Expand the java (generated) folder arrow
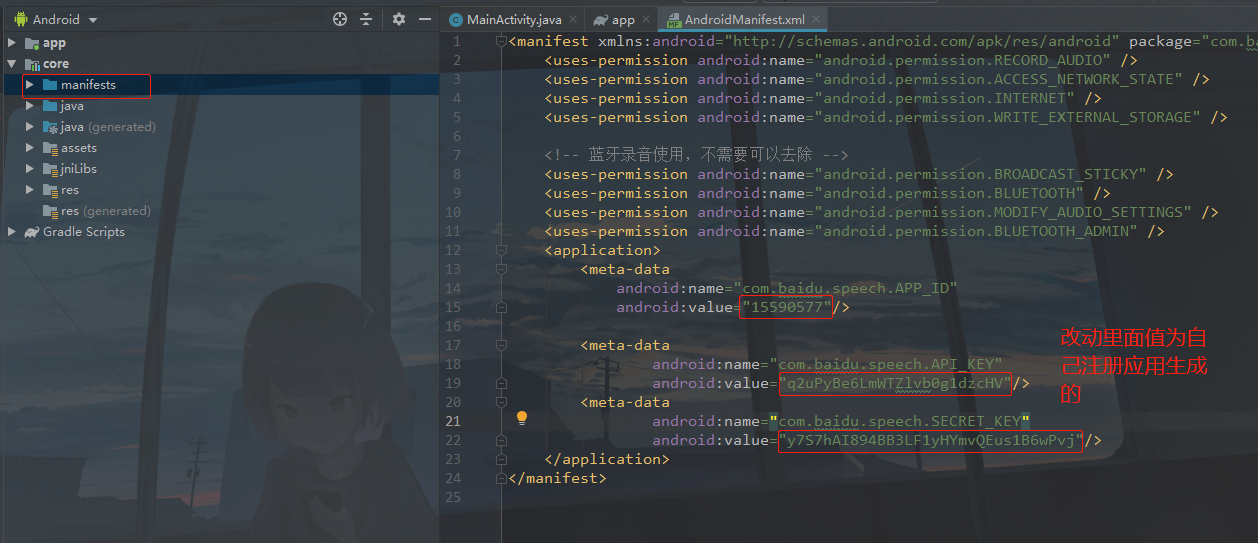This screenshot has height=543, width=1258. click(30, 127)
